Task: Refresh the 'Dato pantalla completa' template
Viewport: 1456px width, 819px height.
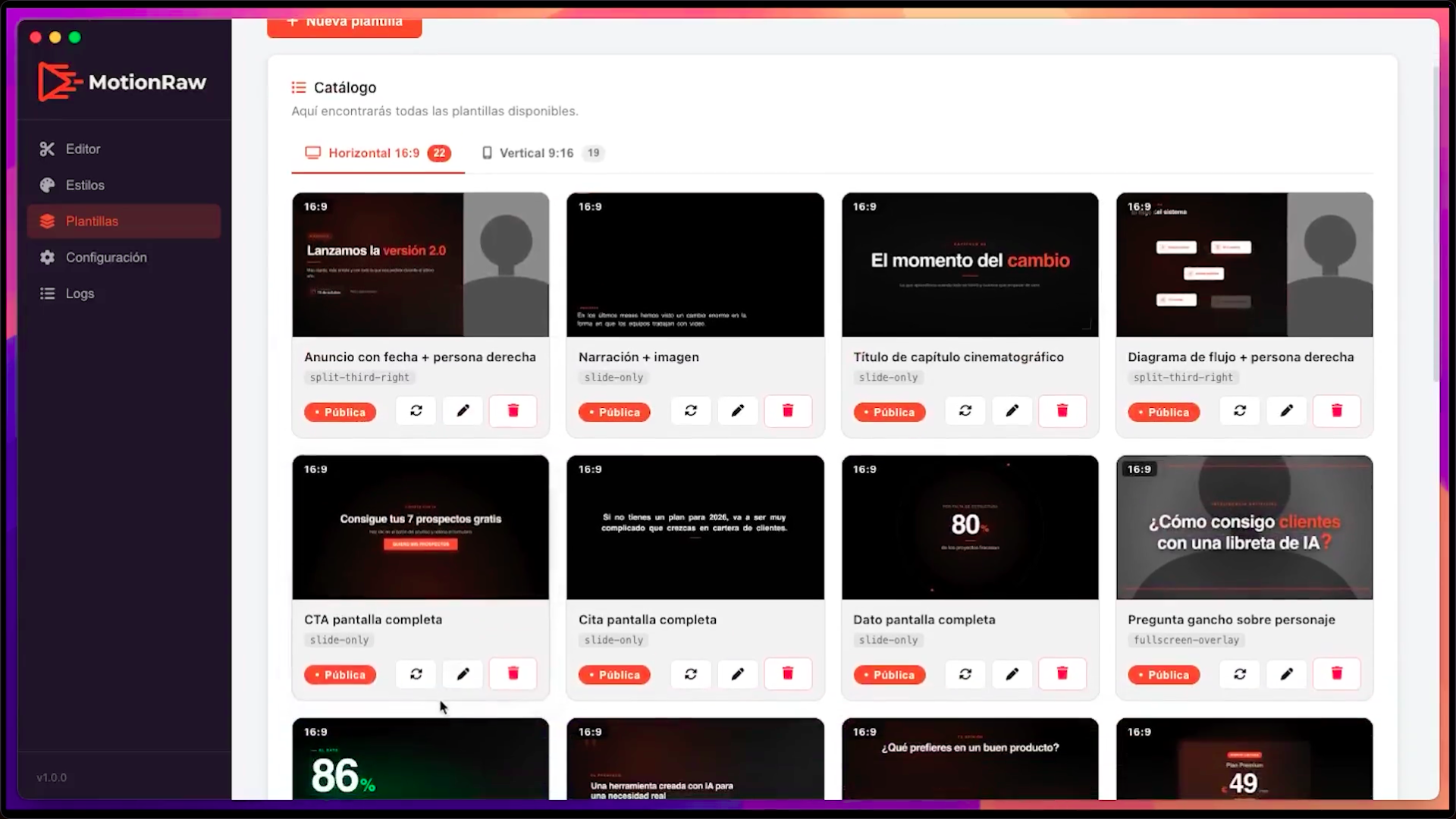Action: coord(965,673)
